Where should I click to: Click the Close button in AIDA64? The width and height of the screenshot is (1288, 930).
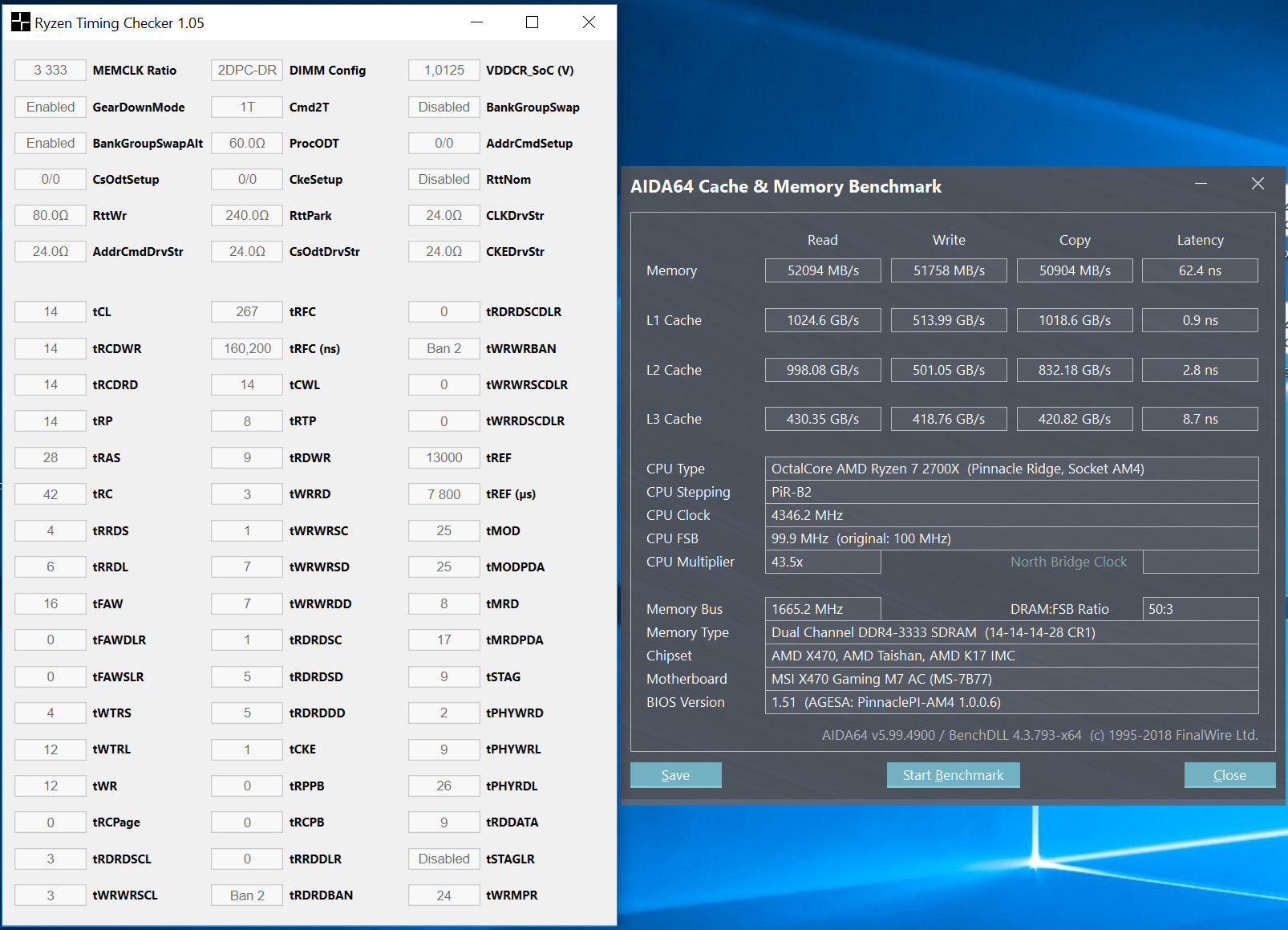pyautogui.click(x=1229, y=775)
